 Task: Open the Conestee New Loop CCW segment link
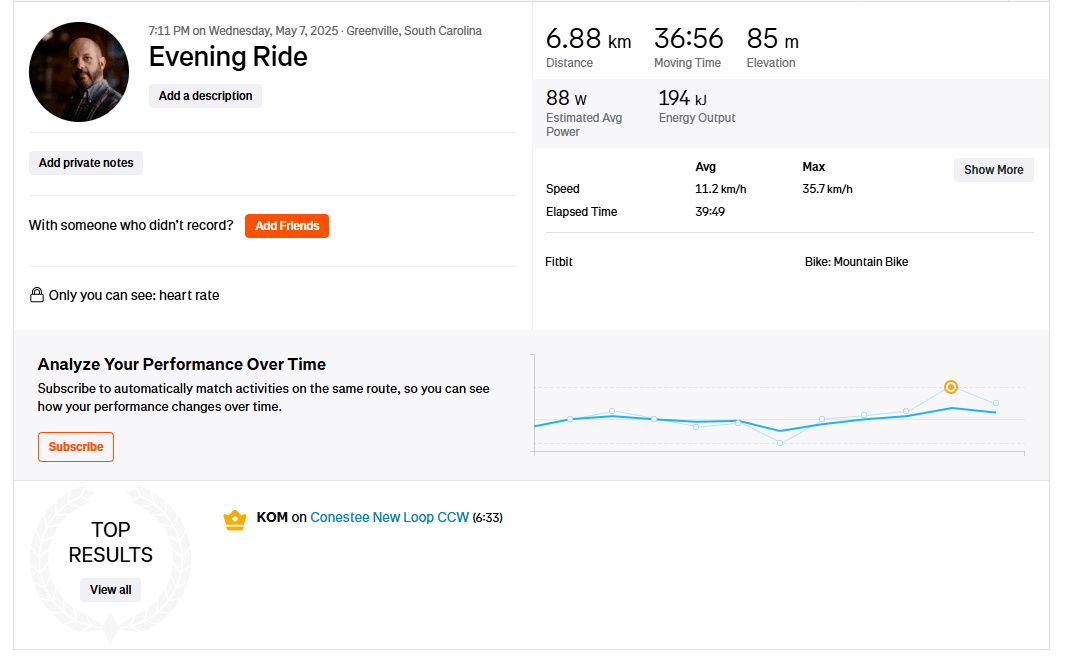click(389, 518)
